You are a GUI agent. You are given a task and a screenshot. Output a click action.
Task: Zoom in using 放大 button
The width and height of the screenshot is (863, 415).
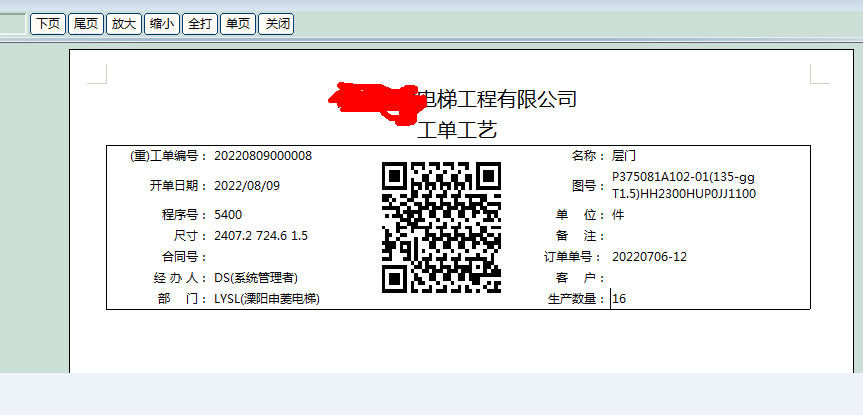click(124, 24)
